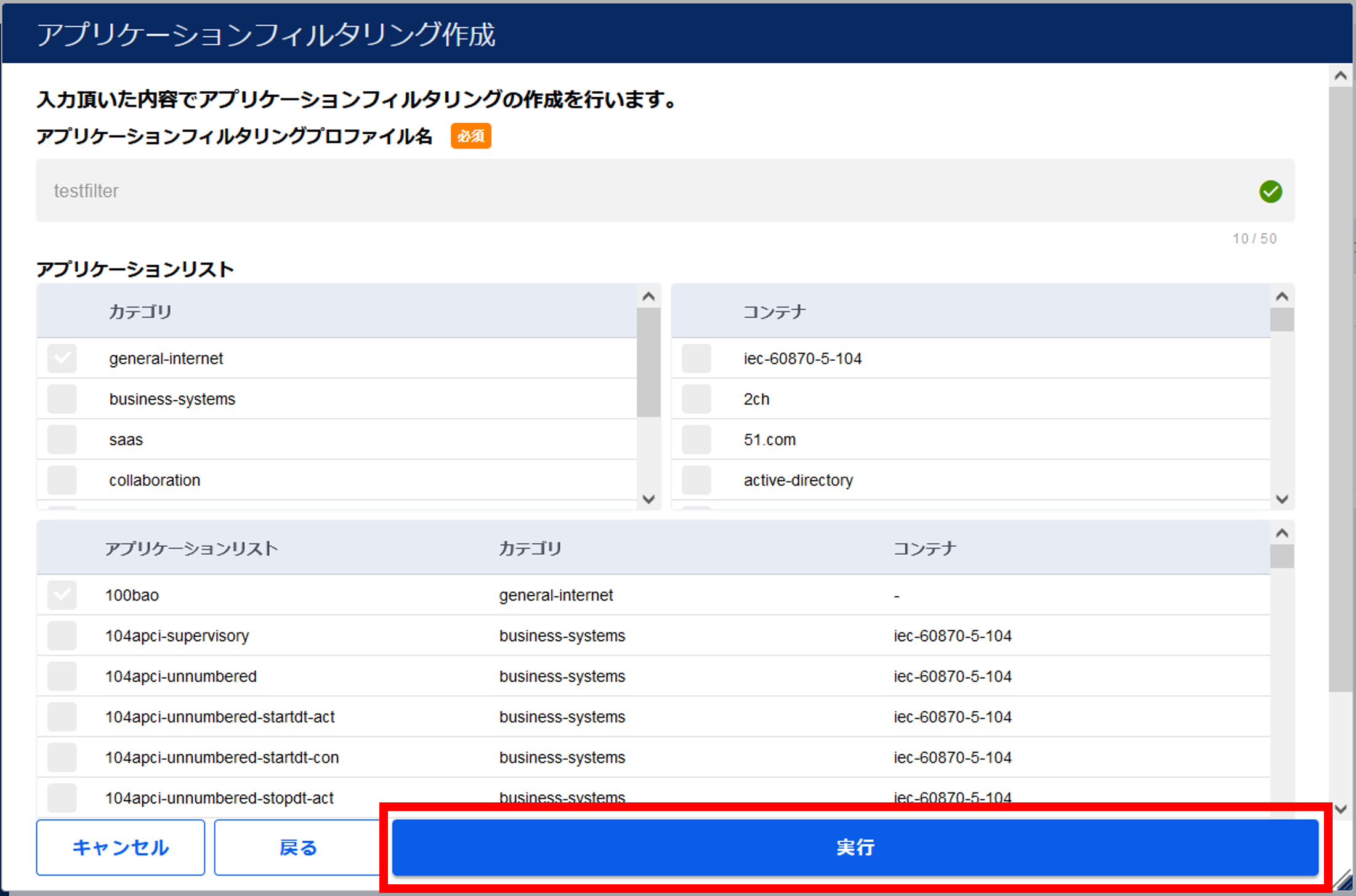Click the category list scroll up arrow
The width and height of the screenshot is (1356, 896).
(648, 297)
